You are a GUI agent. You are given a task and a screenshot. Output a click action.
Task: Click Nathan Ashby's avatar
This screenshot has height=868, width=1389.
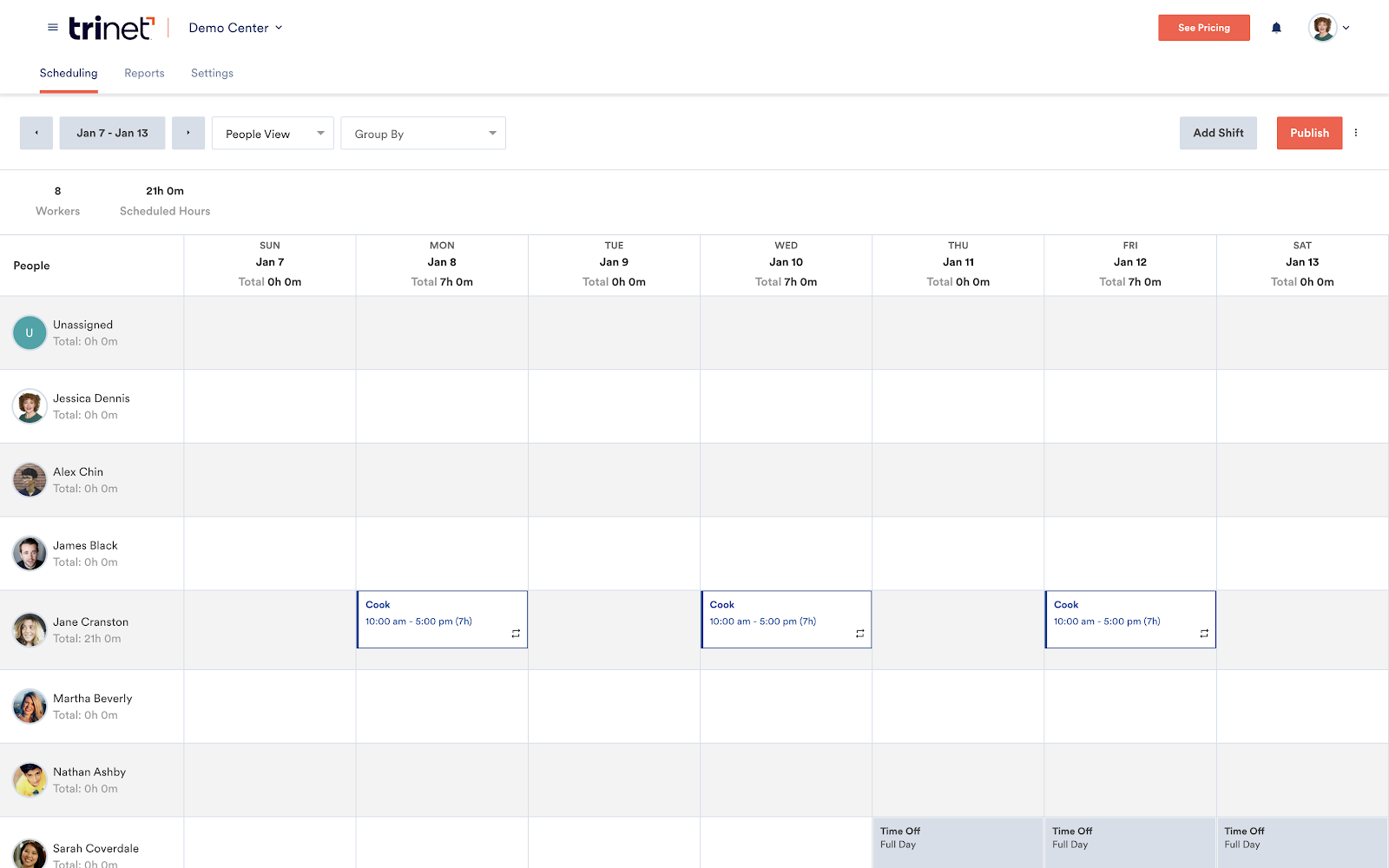pyautogui.click(x=30, y=780)
